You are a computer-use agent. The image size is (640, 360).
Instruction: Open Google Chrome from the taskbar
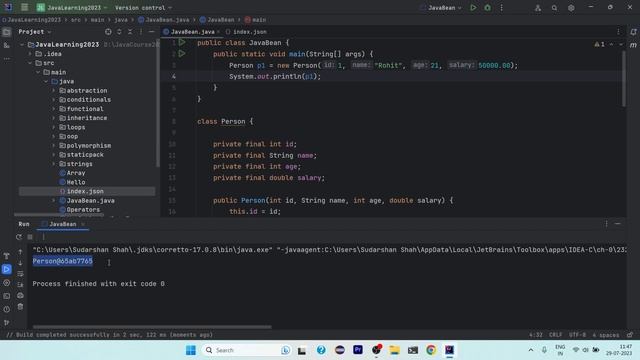coord(431,350)
